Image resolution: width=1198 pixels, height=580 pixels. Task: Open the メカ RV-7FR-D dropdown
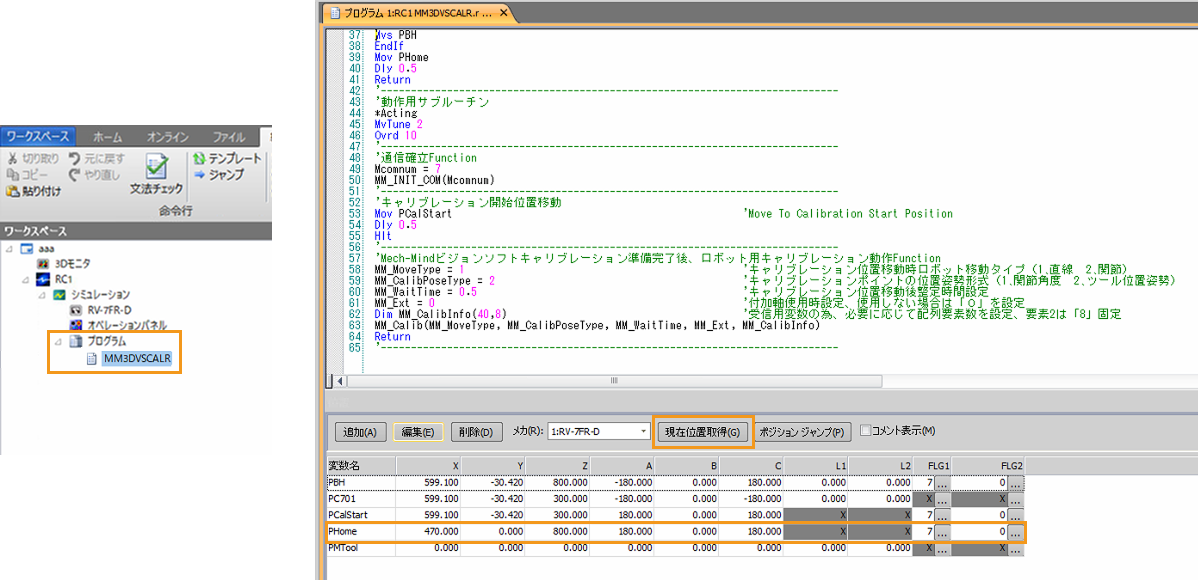click(x=642, y=431)
